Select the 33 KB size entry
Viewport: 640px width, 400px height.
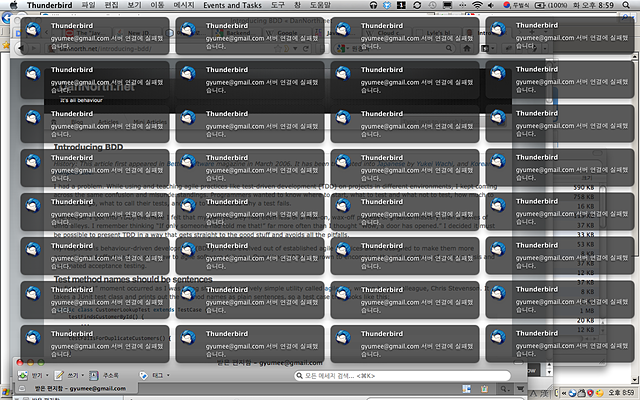coord(585,234)
